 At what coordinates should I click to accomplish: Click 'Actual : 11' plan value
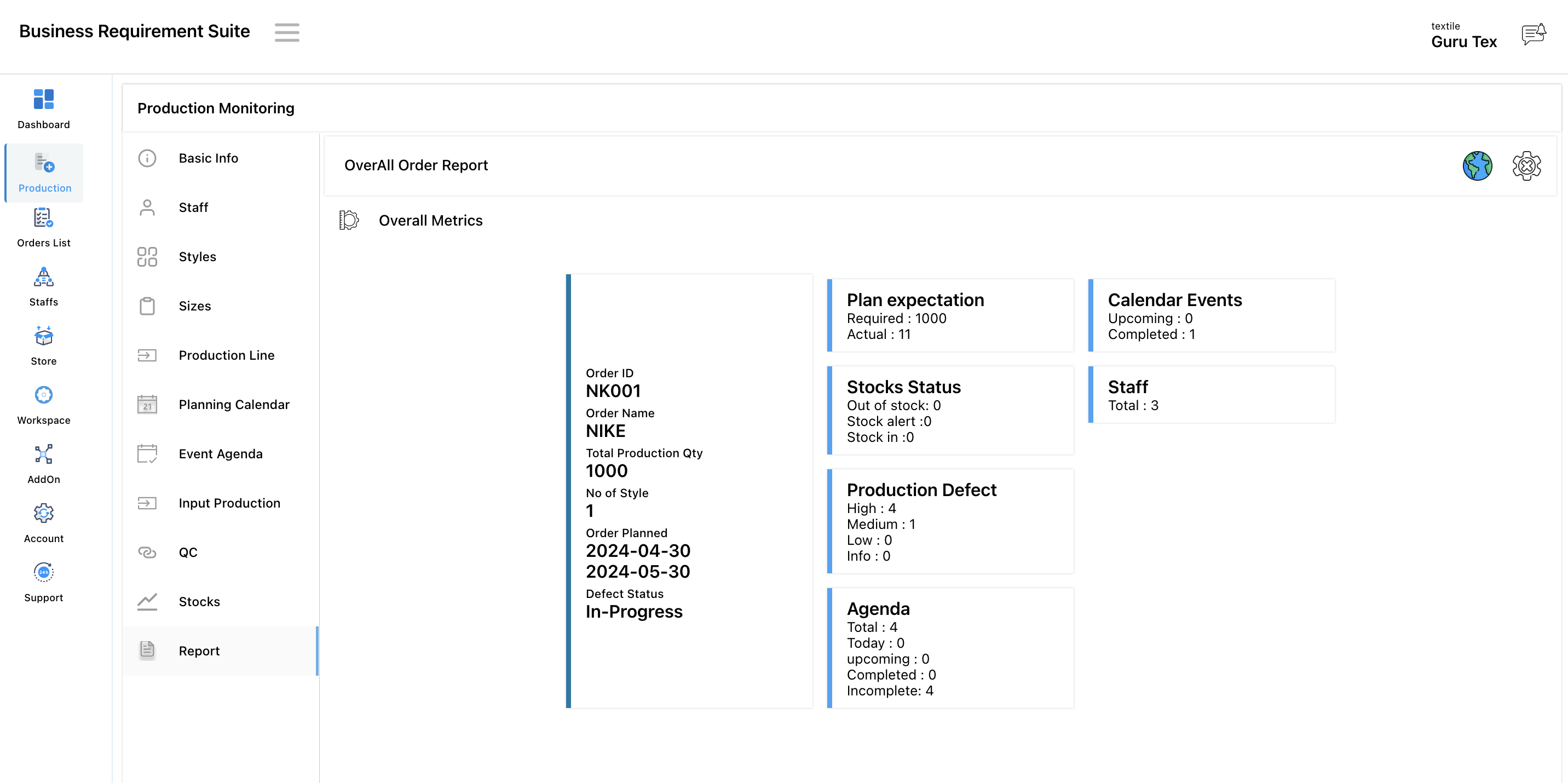(x=878, y=334)
